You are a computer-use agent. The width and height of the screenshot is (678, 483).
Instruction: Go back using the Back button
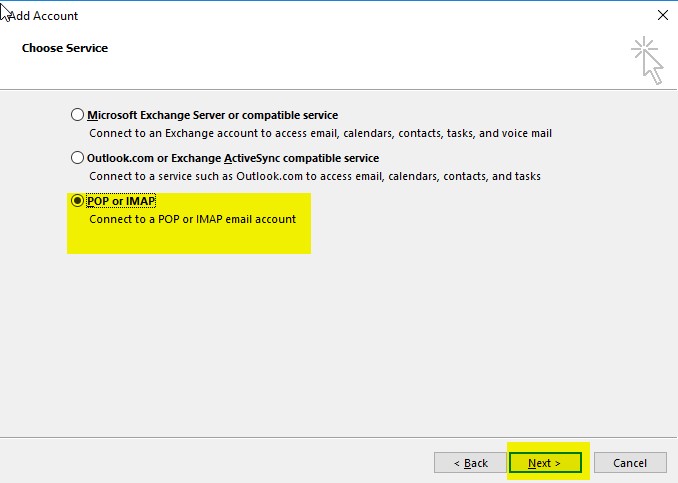click(x=470, y=463)
